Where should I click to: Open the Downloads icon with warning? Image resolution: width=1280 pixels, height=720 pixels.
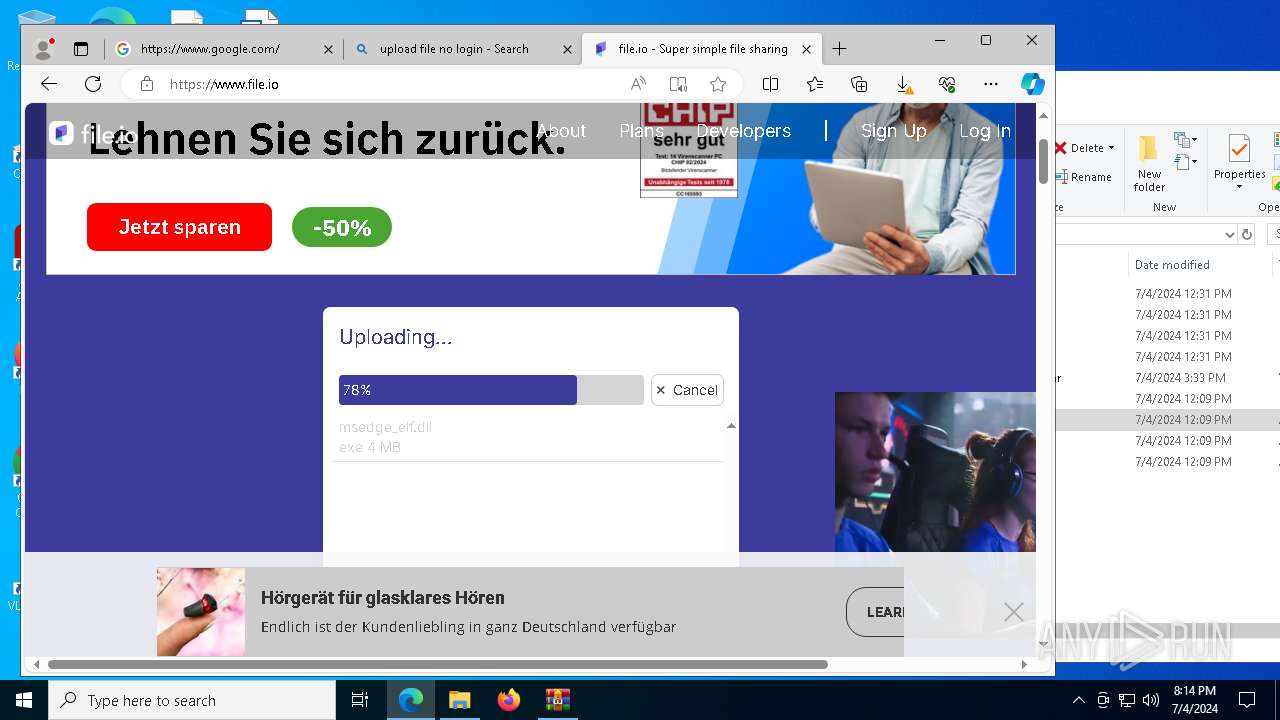pyautogui.click(x=903, y=84)
